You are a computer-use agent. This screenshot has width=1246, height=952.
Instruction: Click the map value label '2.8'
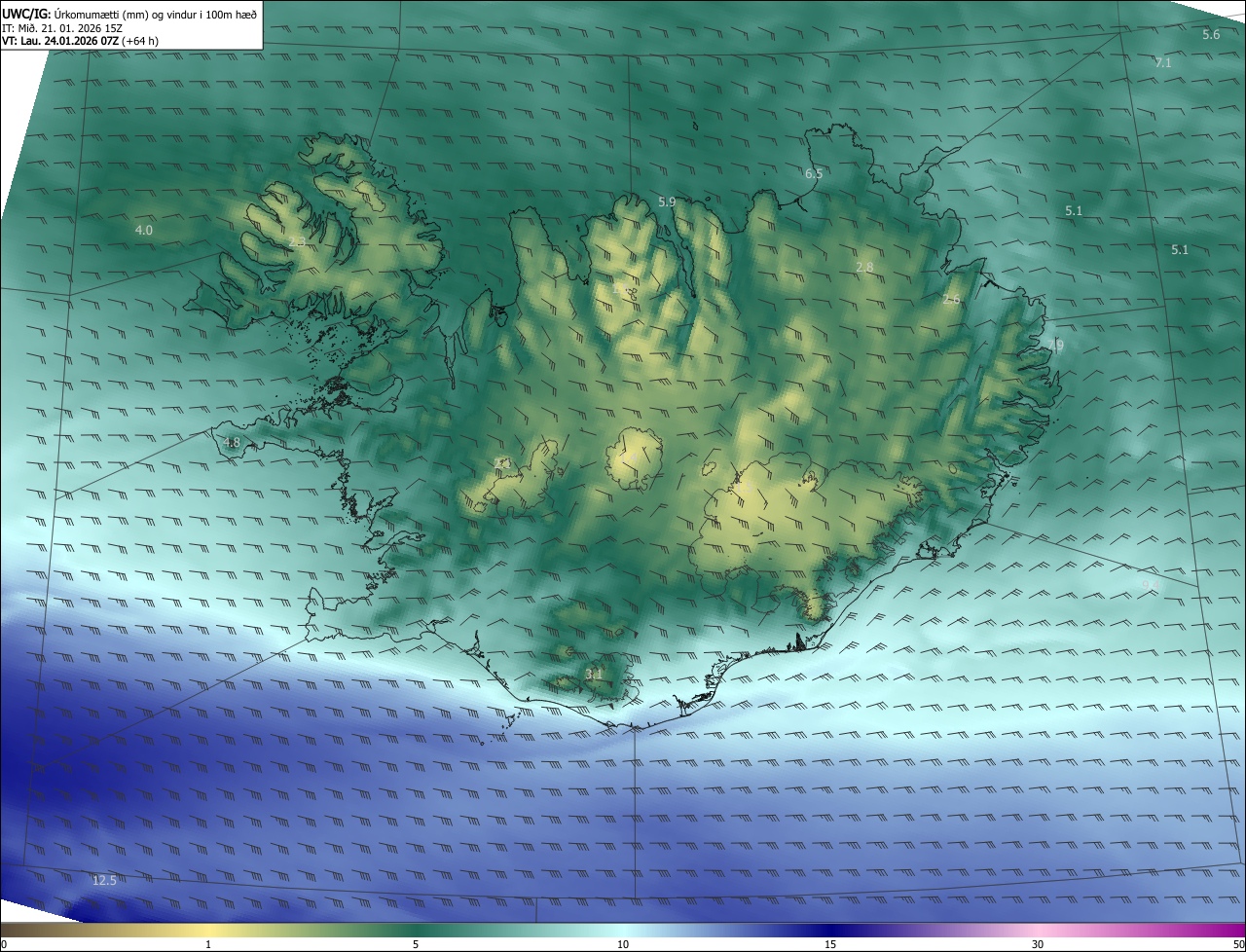point(864,268)
